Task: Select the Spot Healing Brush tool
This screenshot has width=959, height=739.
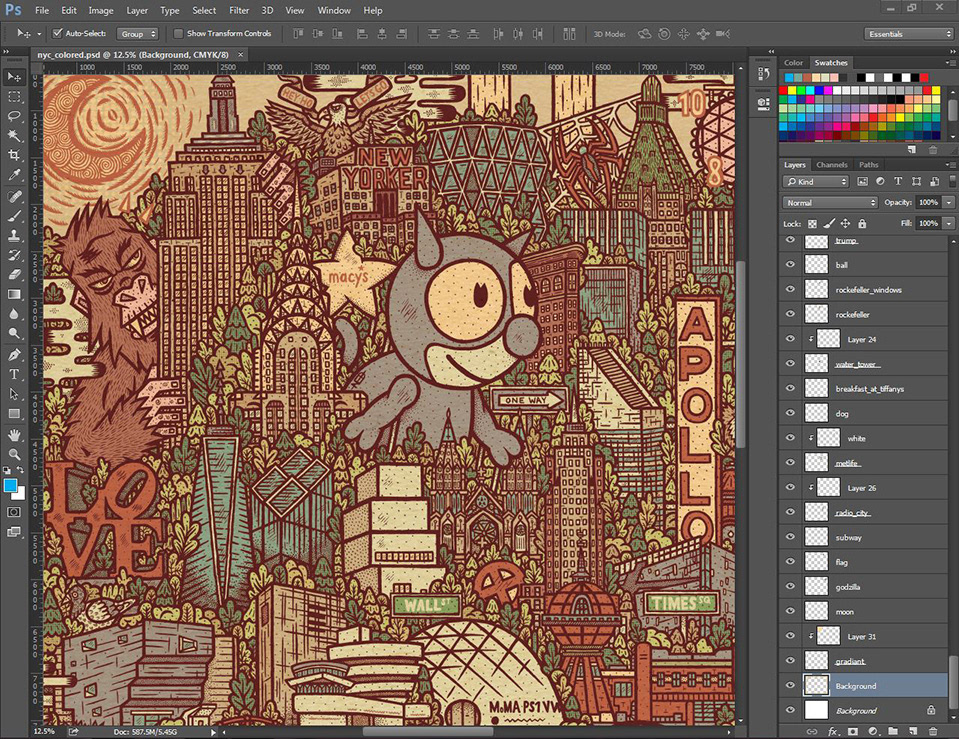Action: [13, 196]
